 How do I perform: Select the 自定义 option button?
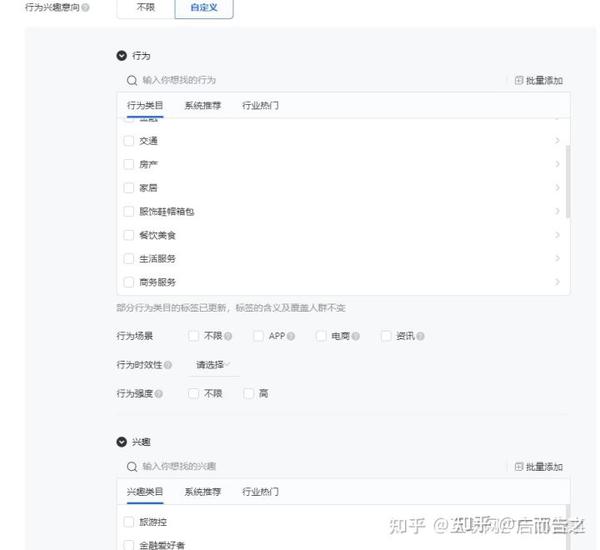[204, 8]
